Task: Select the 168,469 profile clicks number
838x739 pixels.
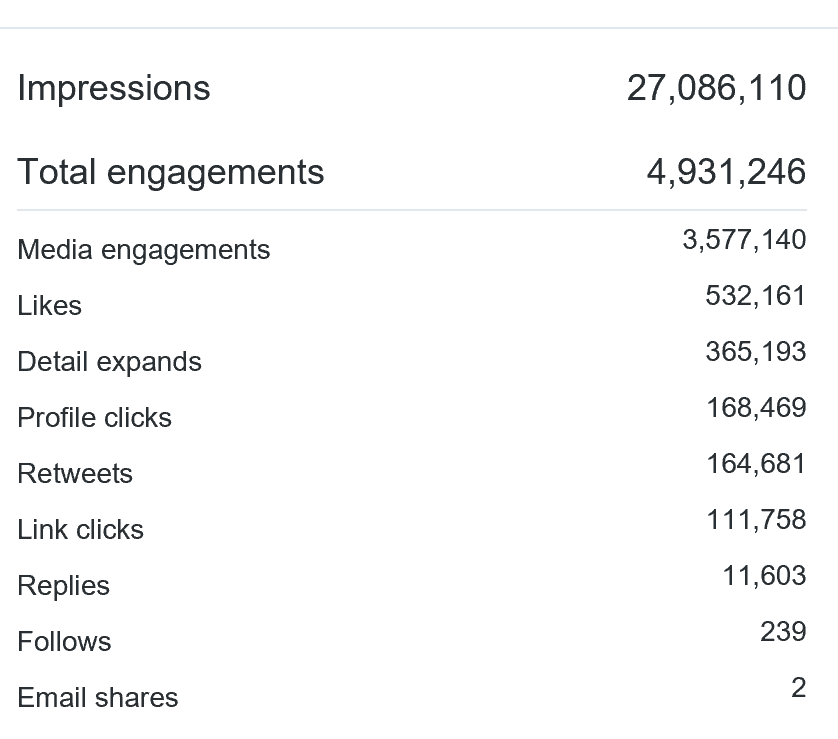Action: tap(755, 408)
